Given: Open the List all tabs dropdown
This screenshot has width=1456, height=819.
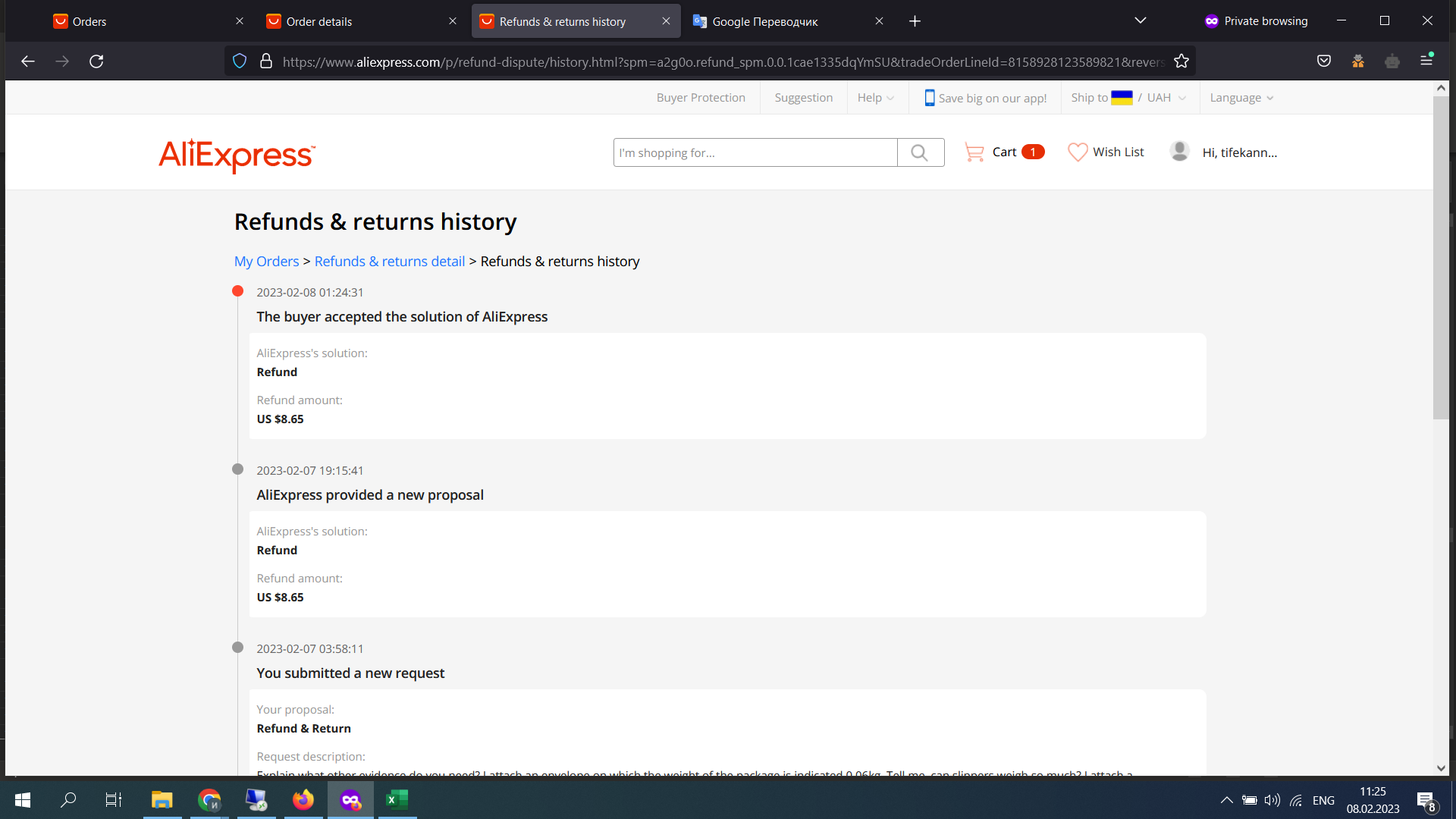Looking at the screenshot, I should [1141, 20].
